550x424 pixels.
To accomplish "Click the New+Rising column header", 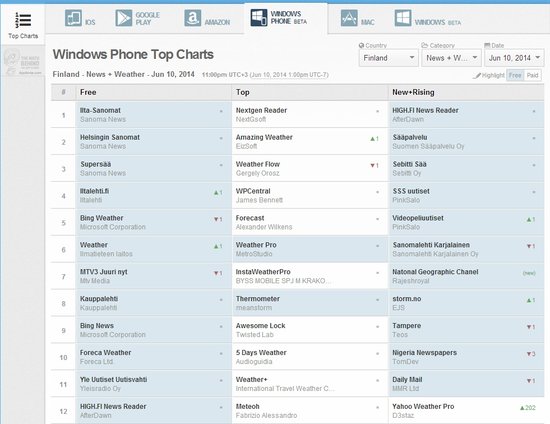I will coord(413,92).
